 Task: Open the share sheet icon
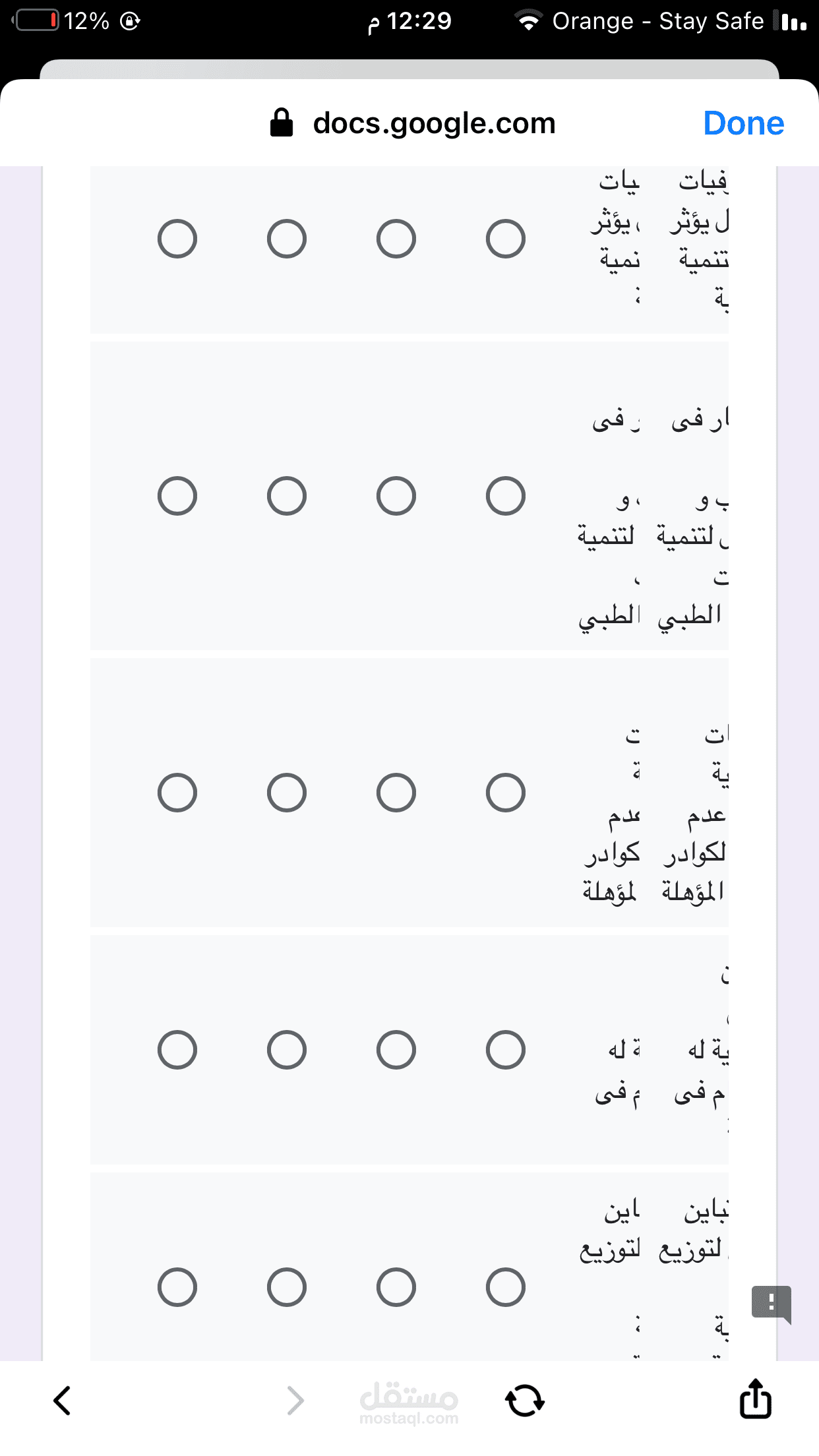point(755,1399)
